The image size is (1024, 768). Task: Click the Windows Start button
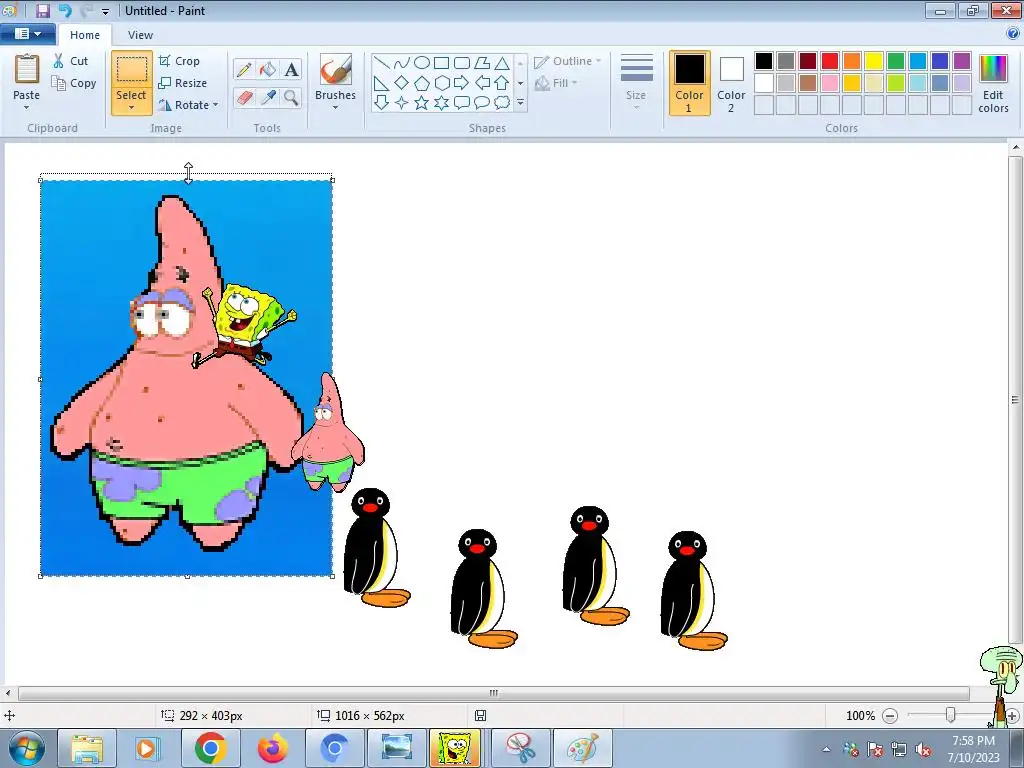[x=26, y=748]
